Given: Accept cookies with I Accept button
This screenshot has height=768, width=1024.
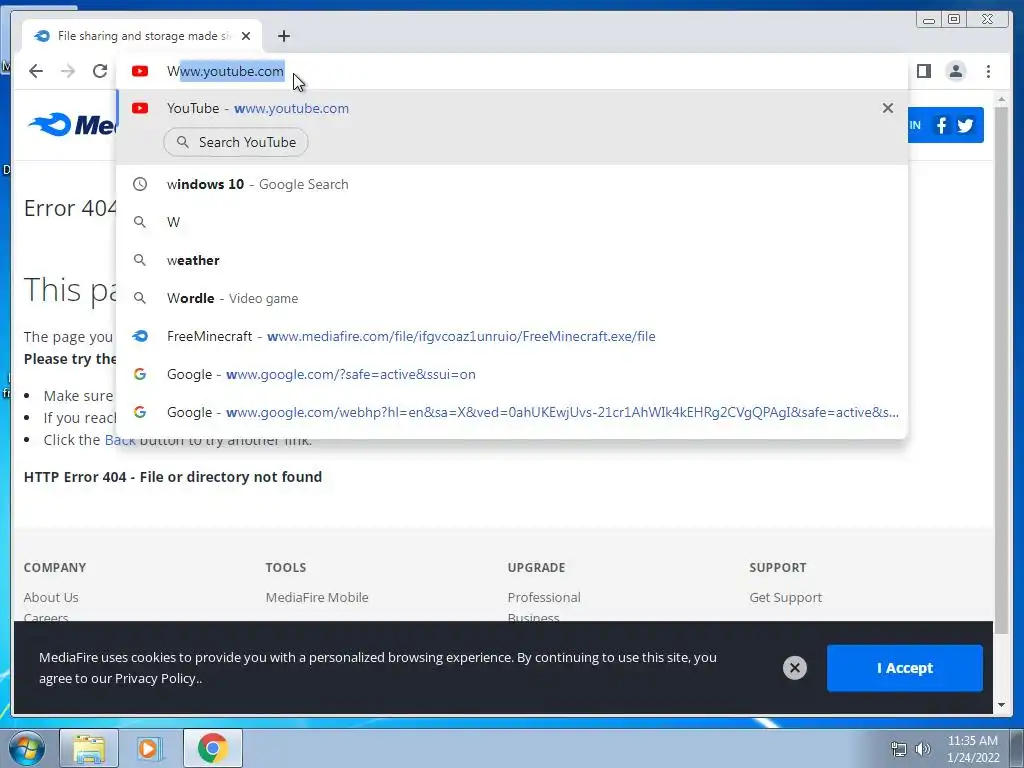Looking at the screenshot, I should coord(904,668).
